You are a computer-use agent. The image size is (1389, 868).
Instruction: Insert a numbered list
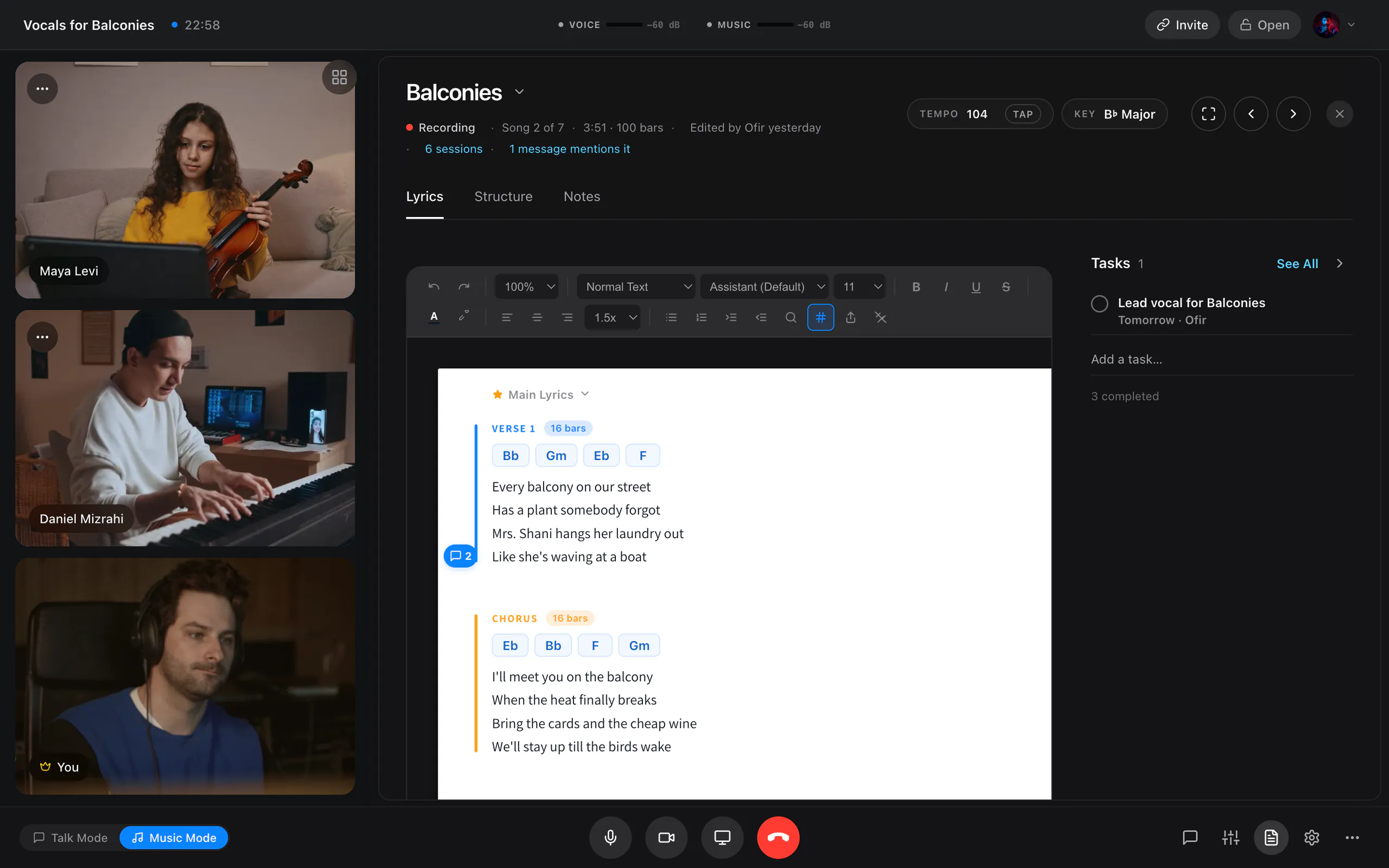click(701, 317)
